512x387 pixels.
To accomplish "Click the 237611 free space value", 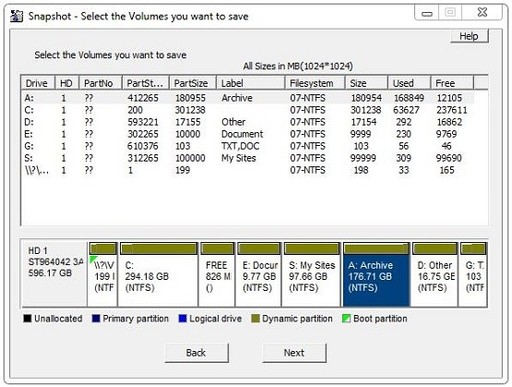I will pos(452,110).
